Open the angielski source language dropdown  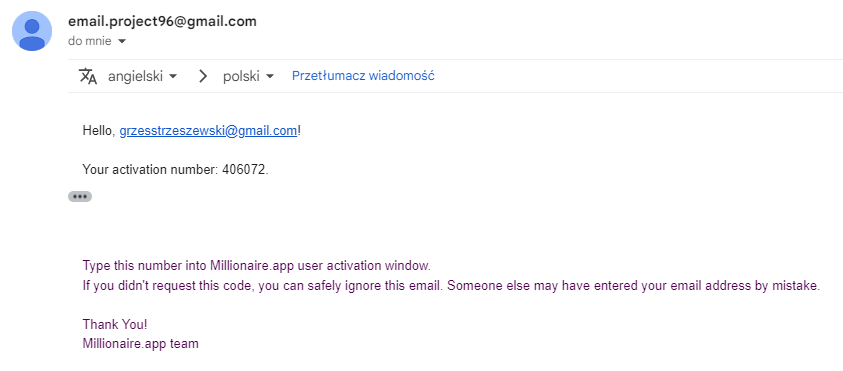pyautogui.click(x=142, y=76)
